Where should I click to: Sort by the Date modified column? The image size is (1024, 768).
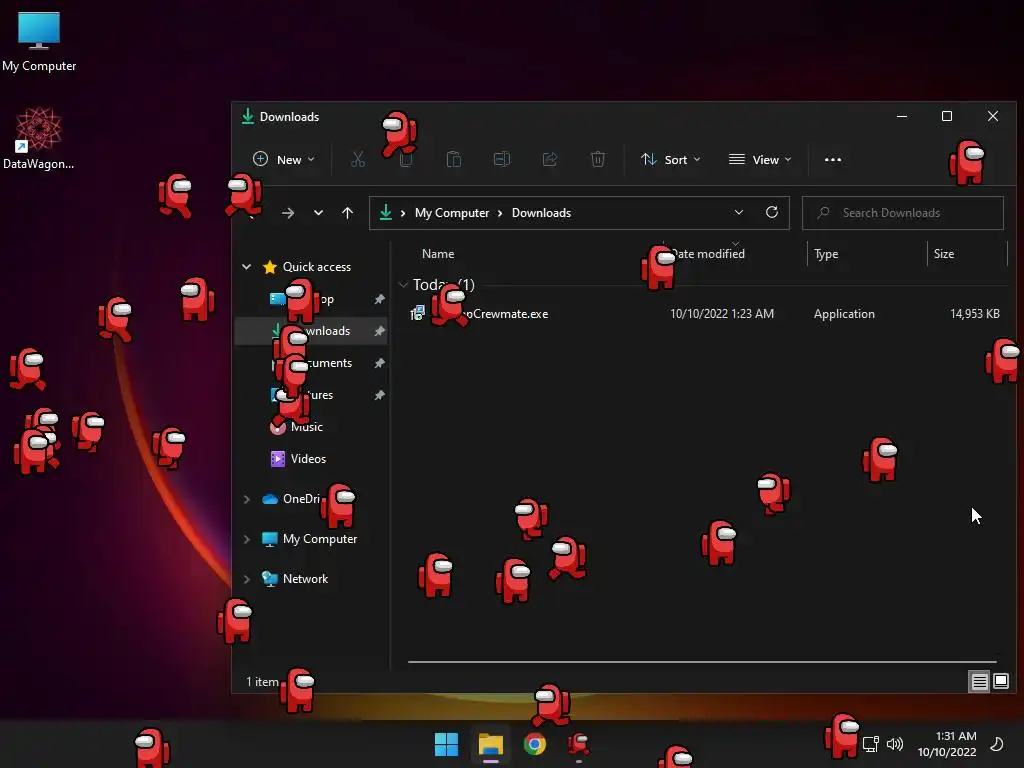pos(708,254)
